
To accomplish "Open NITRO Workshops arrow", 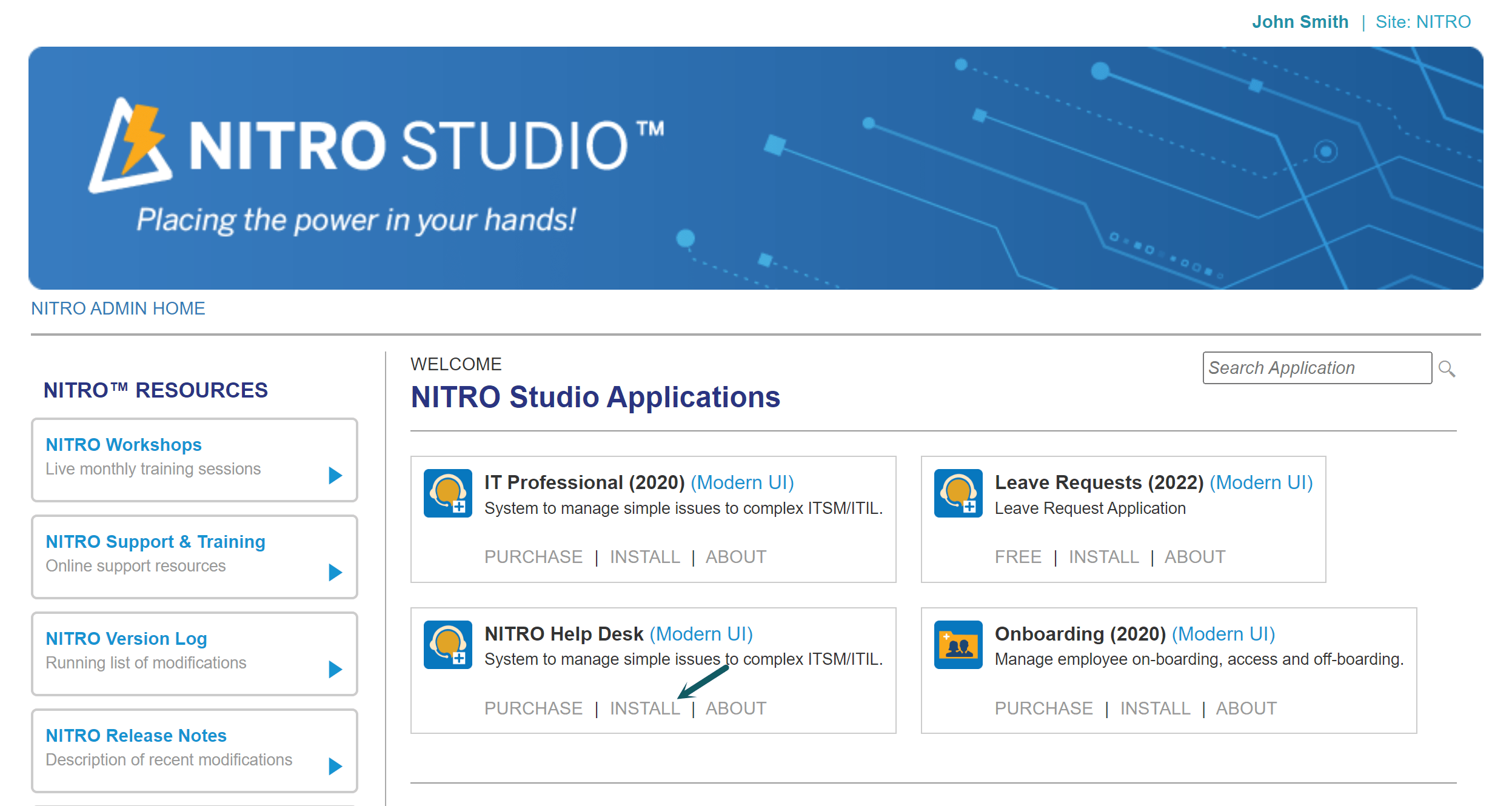I will pos(335,475).
